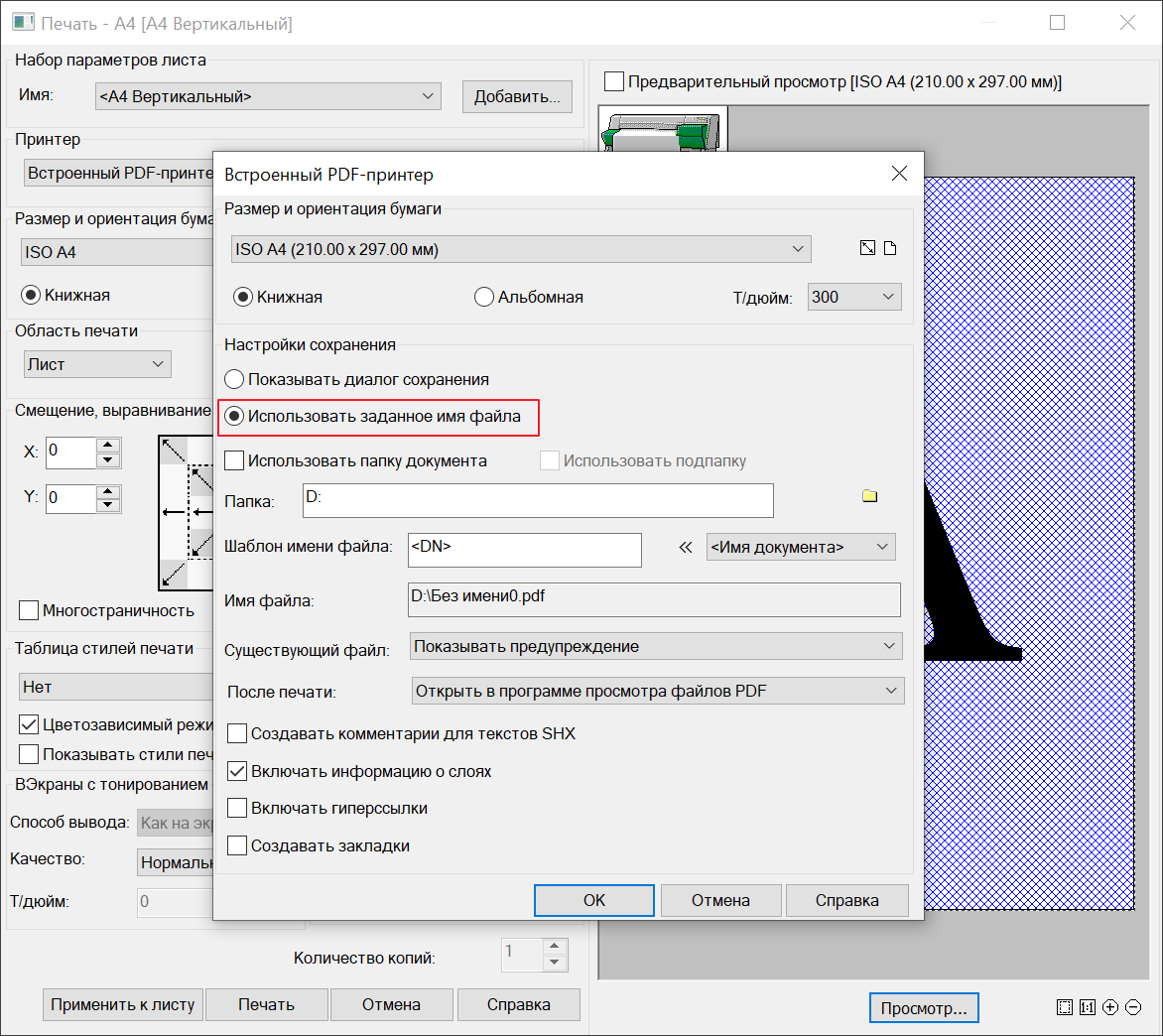Open the Т/дюйм 300 dropdown
The image size is (1163, 1036).
click(853, 297)
